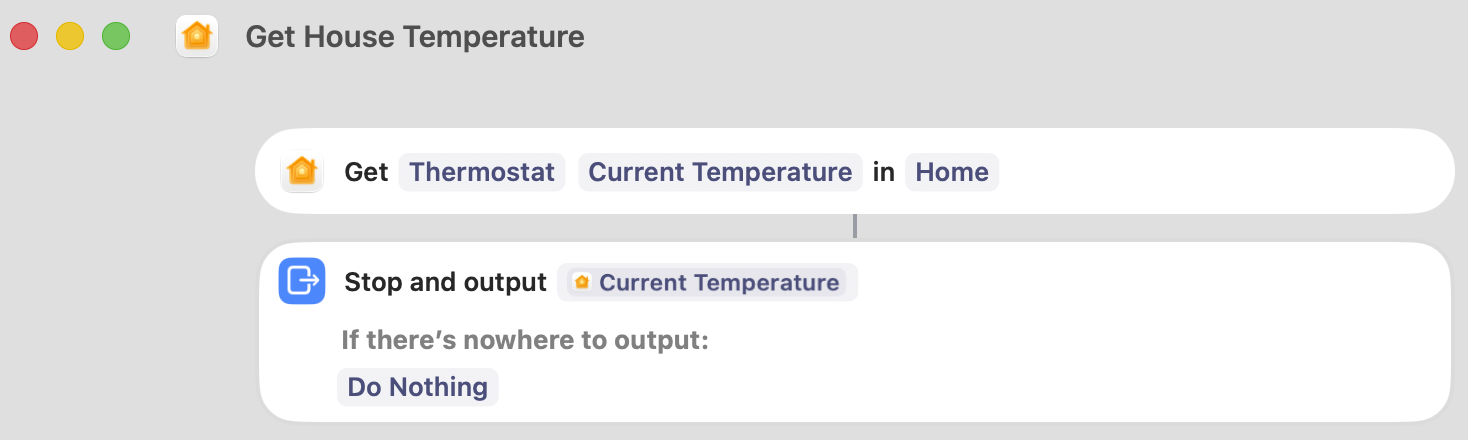1468x440 pixels.
Task: Open the Do Nothing fallback options
Action: coord(417,387)
